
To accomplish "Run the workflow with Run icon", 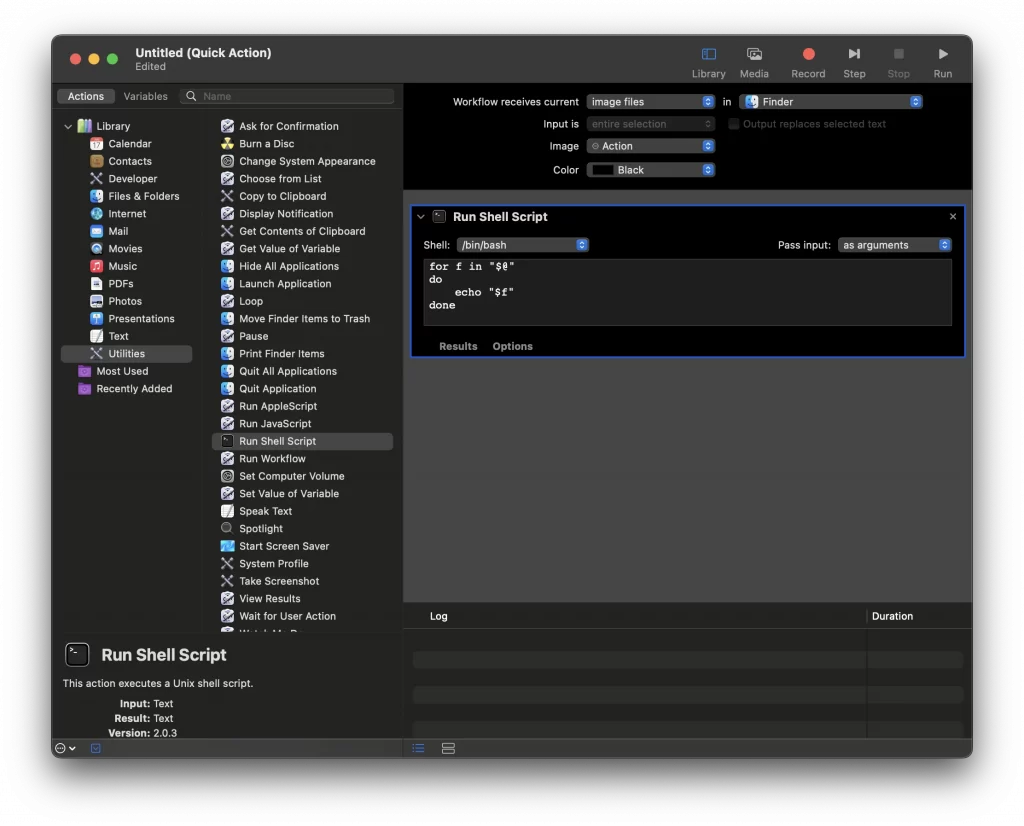I will (942, 55).
